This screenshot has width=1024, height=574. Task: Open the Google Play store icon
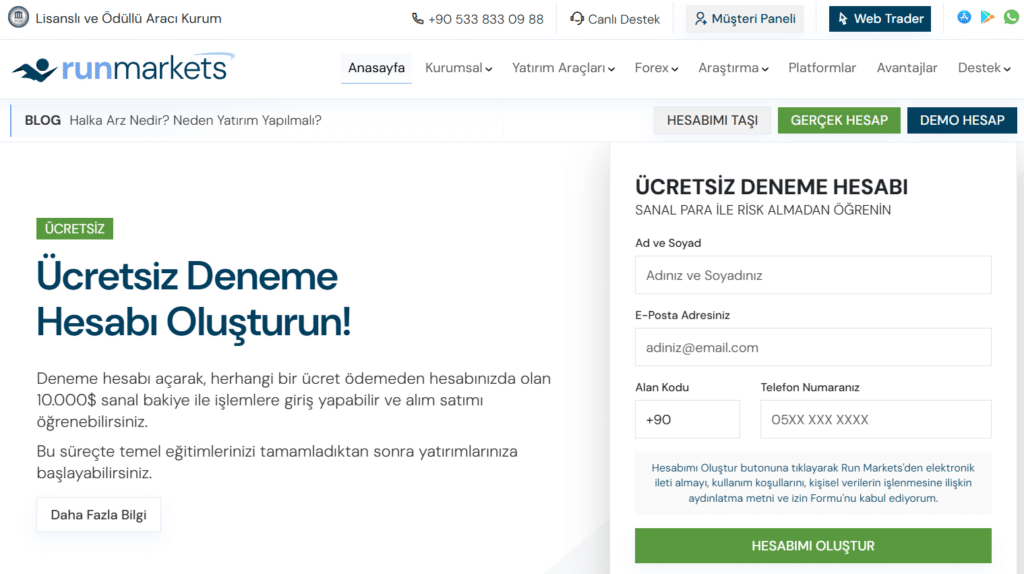point(987,18)
